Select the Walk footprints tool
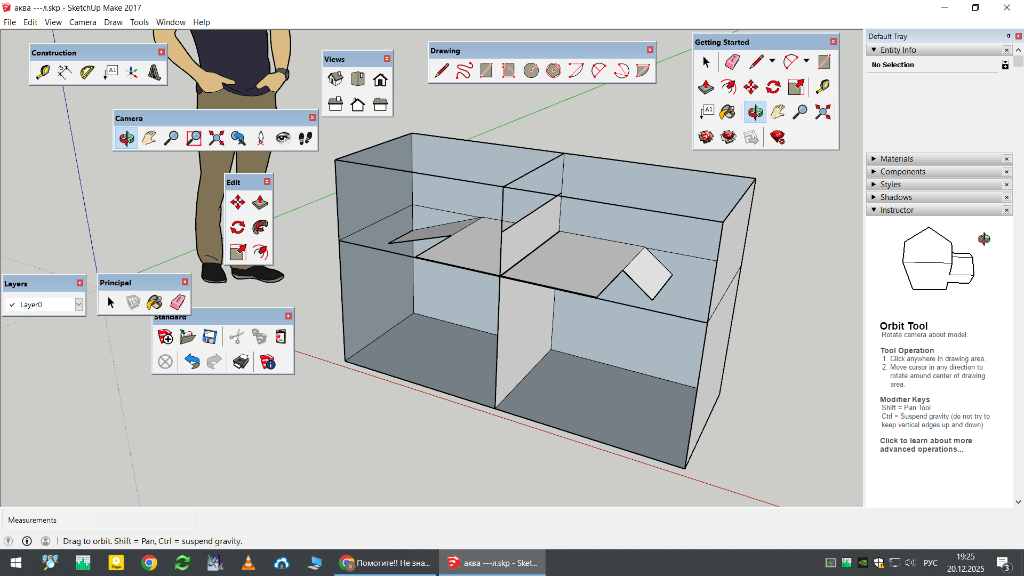Image resolution: width=1024 pixels, height=576 pixels. pyautogui.click(x=305, y=139)
